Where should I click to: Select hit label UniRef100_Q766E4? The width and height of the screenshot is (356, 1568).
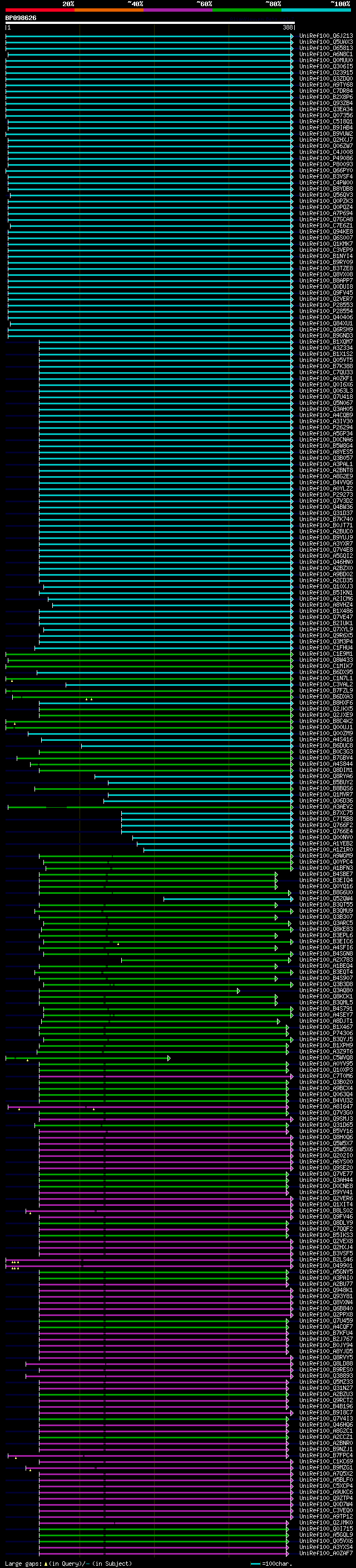[x=326, y=831]
